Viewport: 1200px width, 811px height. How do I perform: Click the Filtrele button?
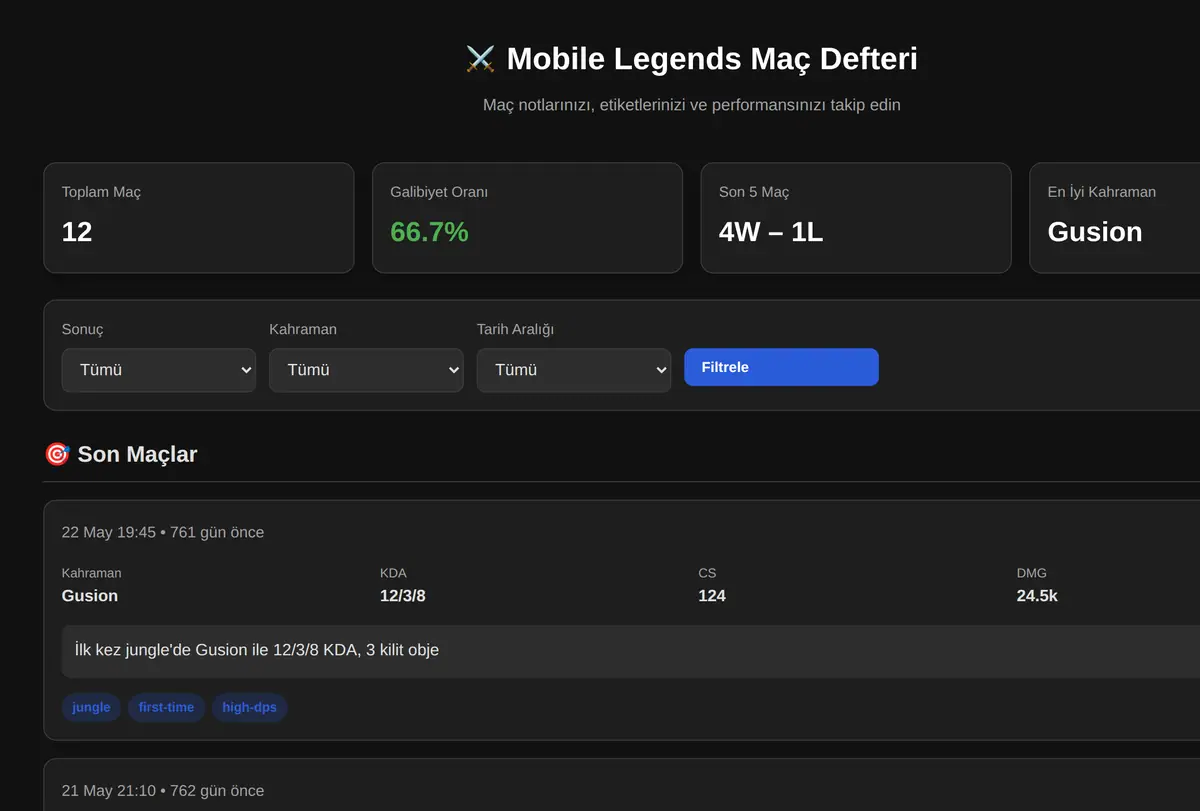pos(781,367)
